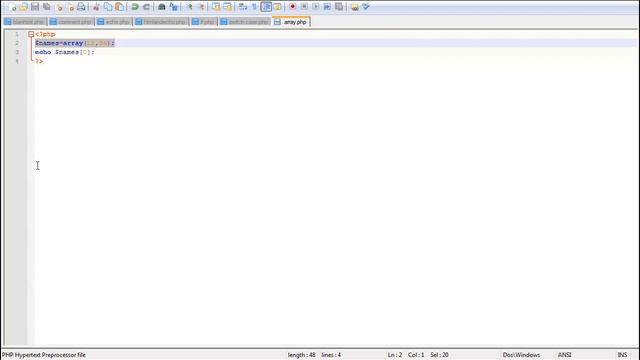
Task: Click the Paste clipboard icon
Action: (x=119, y=7)
